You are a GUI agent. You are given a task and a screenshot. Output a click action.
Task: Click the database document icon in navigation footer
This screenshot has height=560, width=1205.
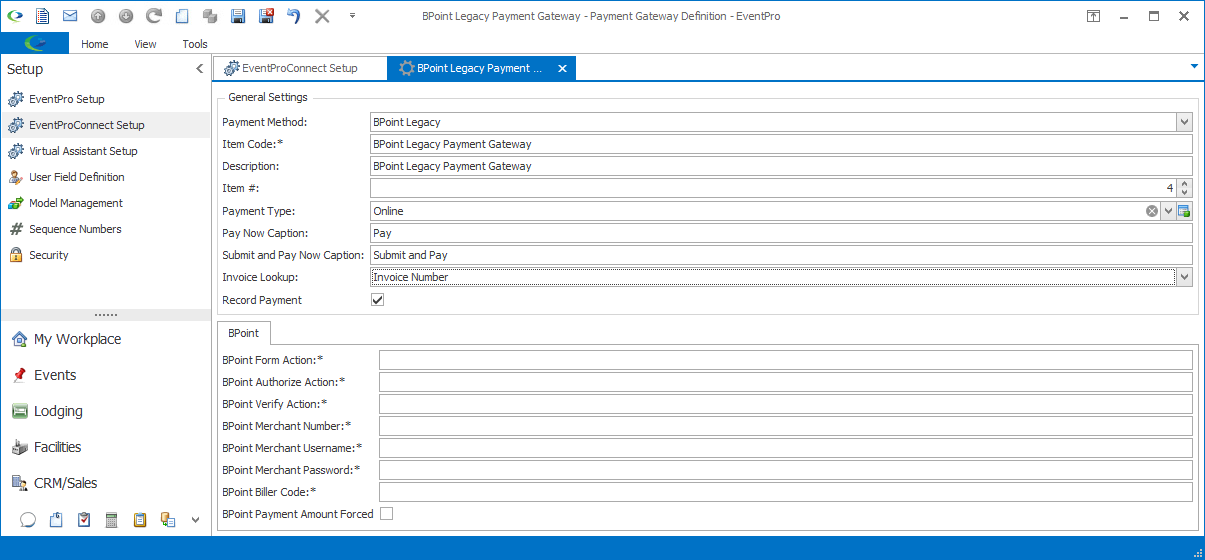pyautogui.click(x=168, y=520)
